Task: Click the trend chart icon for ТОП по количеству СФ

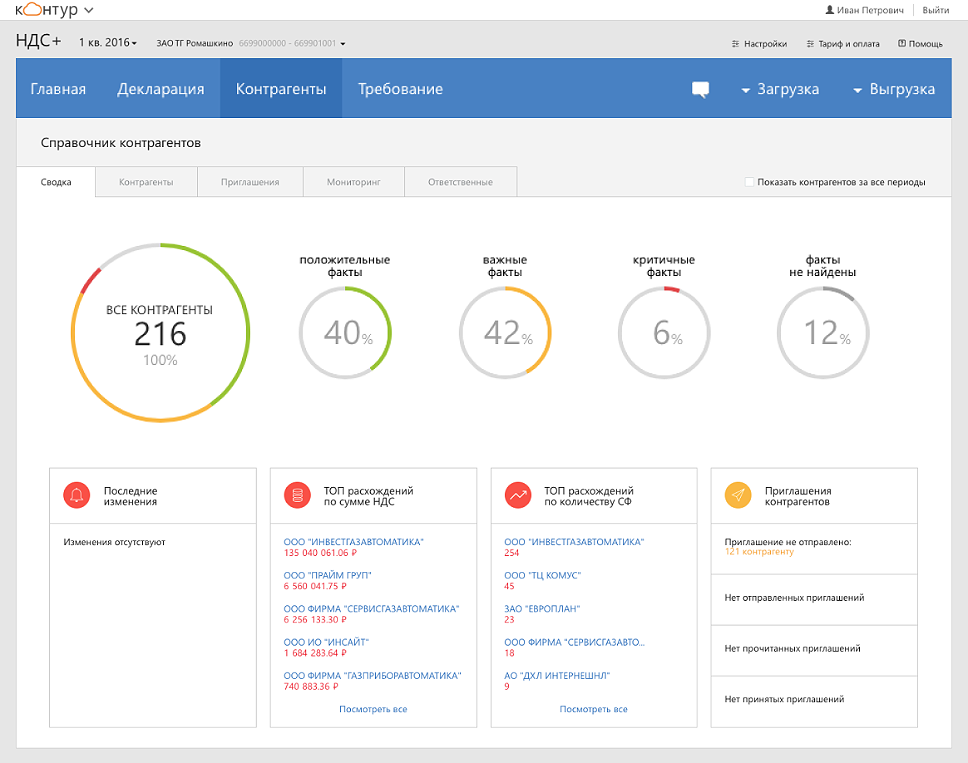Action: (x=518, y=495)
